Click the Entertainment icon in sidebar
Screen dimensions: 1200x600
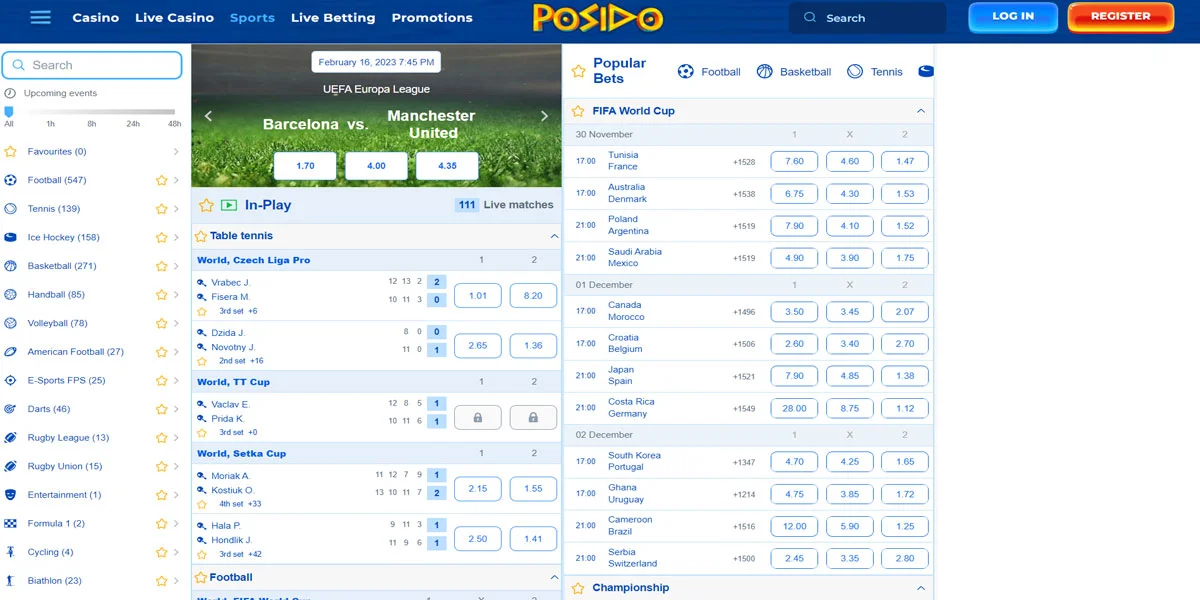coord(10,495)
